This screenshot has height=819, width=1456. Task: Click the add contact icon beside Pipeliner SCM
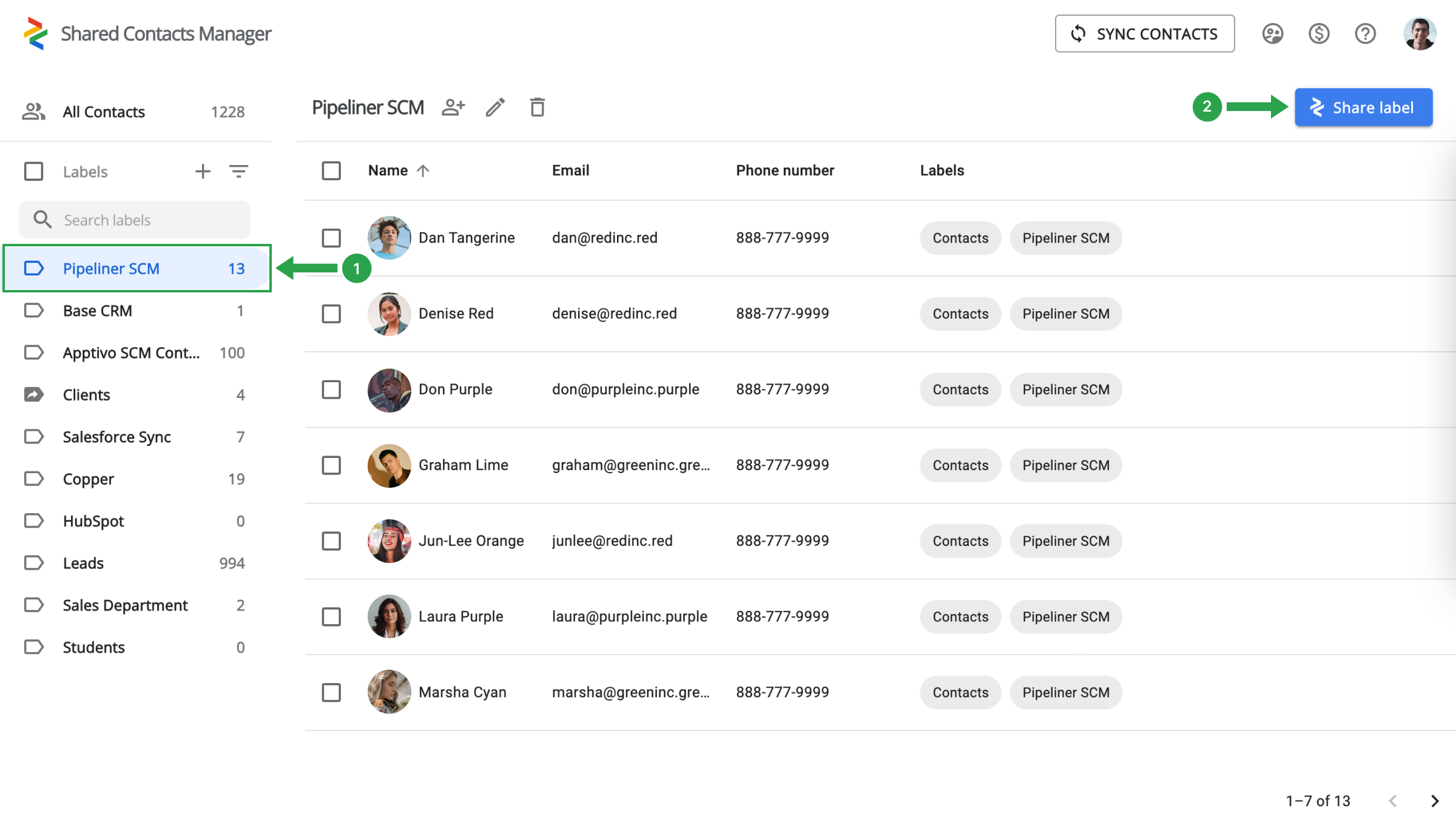[x=453, y=107]
